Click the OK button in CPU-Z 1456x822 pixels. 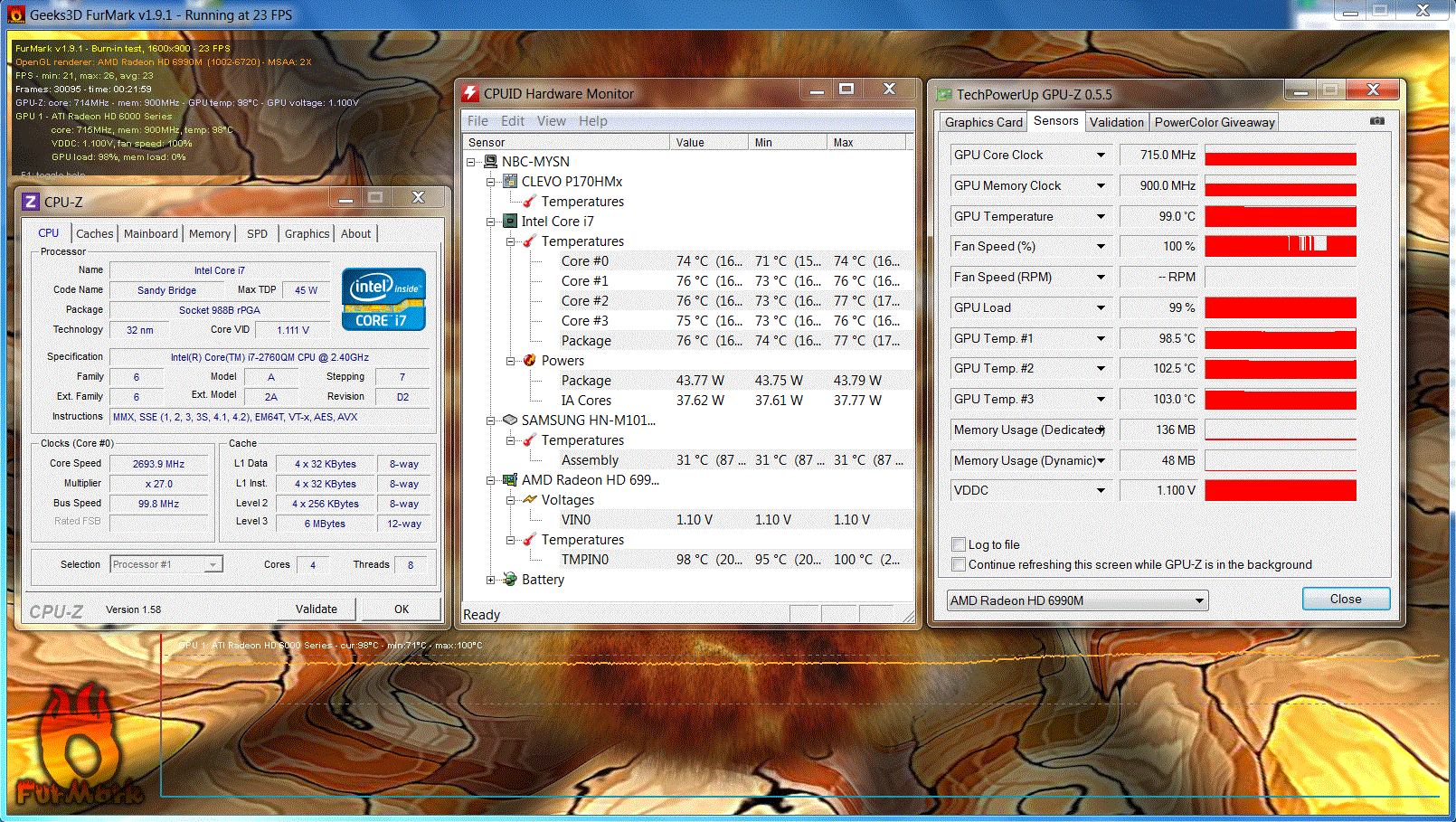tap(402, 609)
